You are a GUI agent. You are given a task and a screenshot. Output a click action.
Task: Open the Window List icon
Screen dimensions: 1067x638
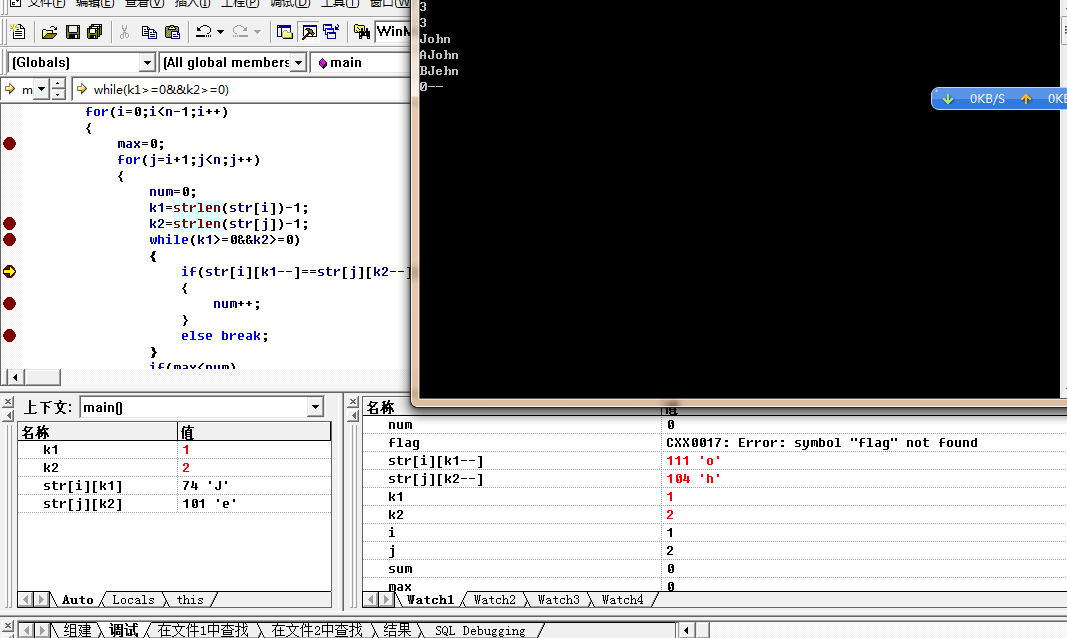(x=331, y=32)
